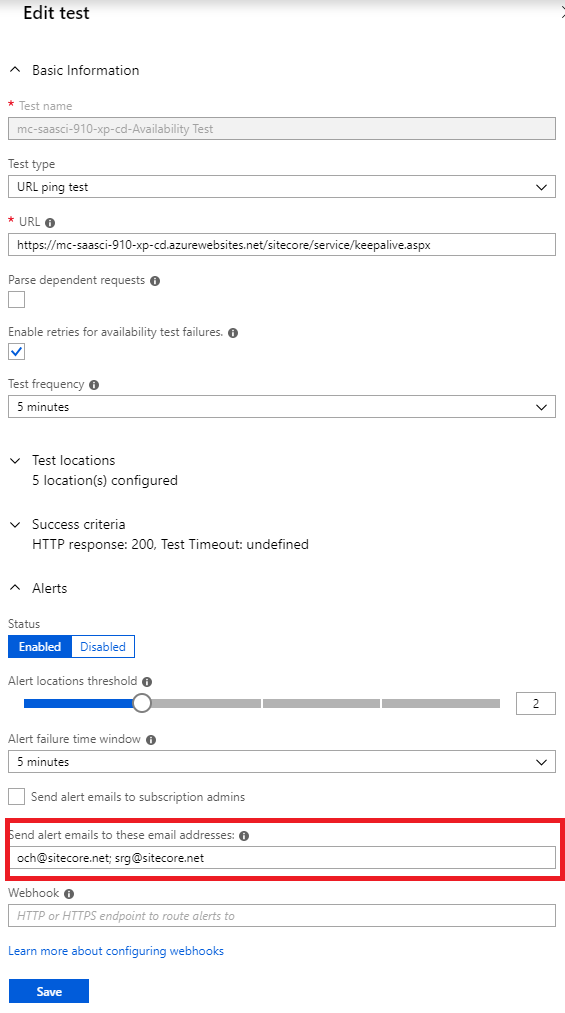Set alert status to Disabled

pos(103,647)
